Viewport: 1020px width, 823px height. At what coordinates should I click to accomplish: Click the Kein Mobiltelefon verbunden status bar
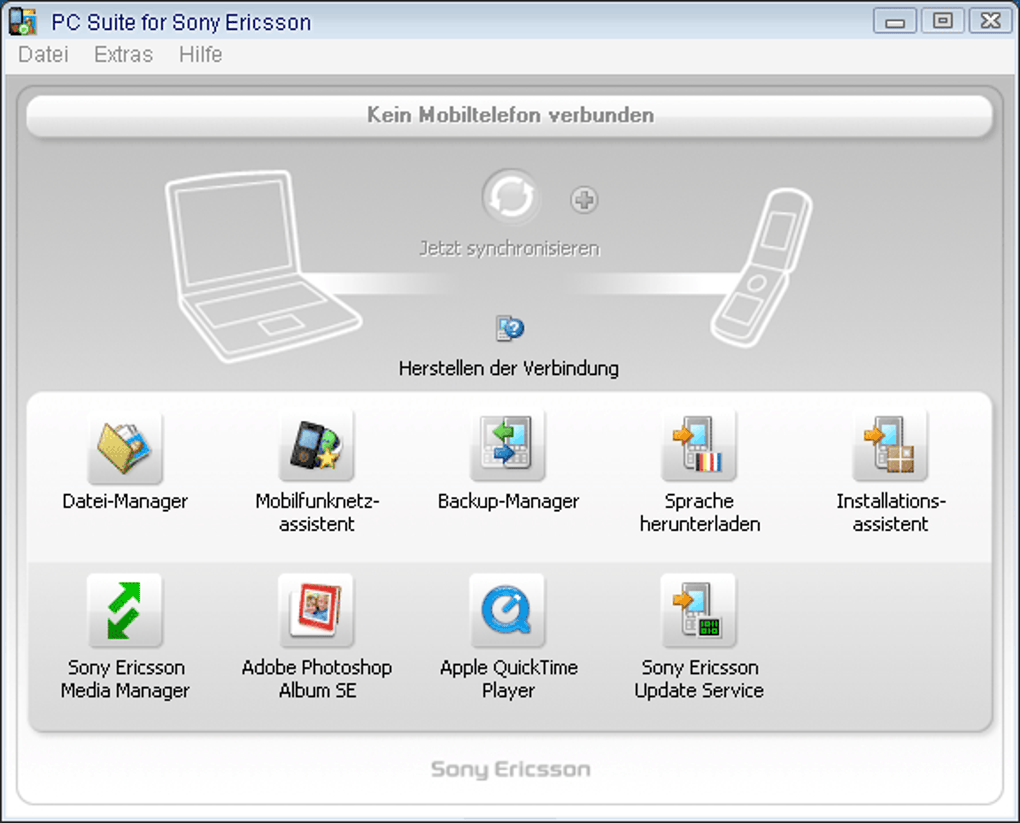tap(509, 116)
